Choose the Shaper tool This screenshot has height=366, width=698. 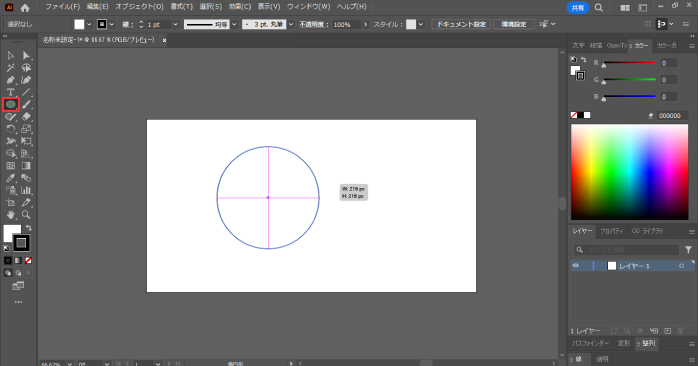point(11,117)
